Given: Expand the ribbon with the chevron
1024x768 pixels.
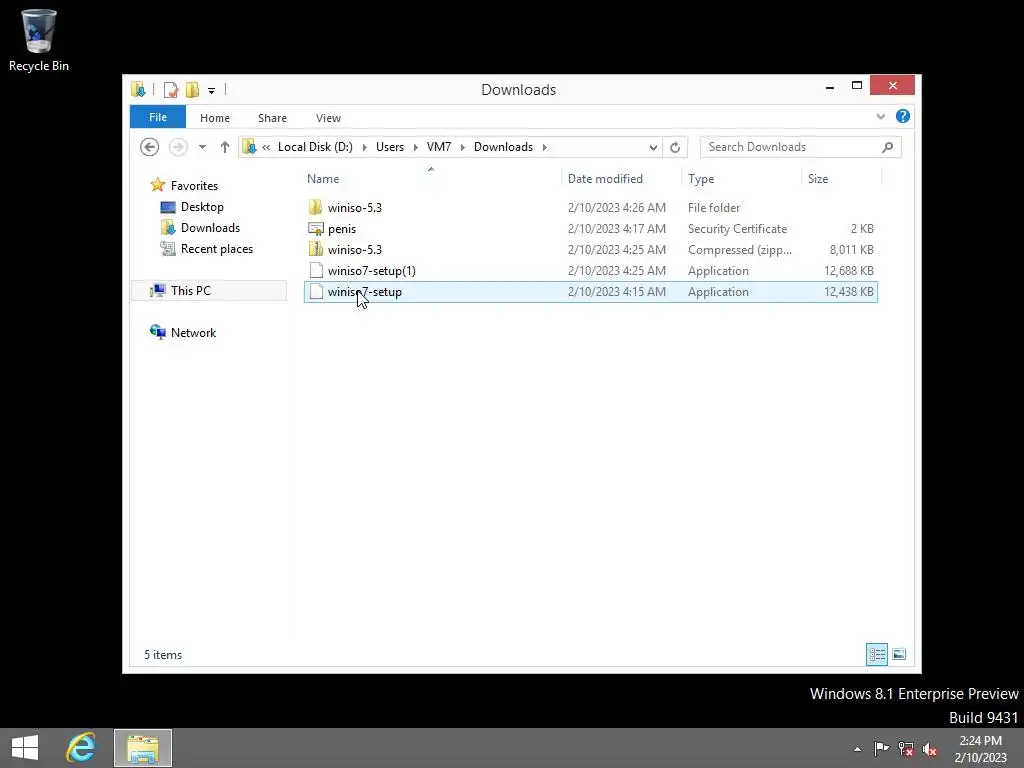Looking at the screenshot, I should click(880, 116).
